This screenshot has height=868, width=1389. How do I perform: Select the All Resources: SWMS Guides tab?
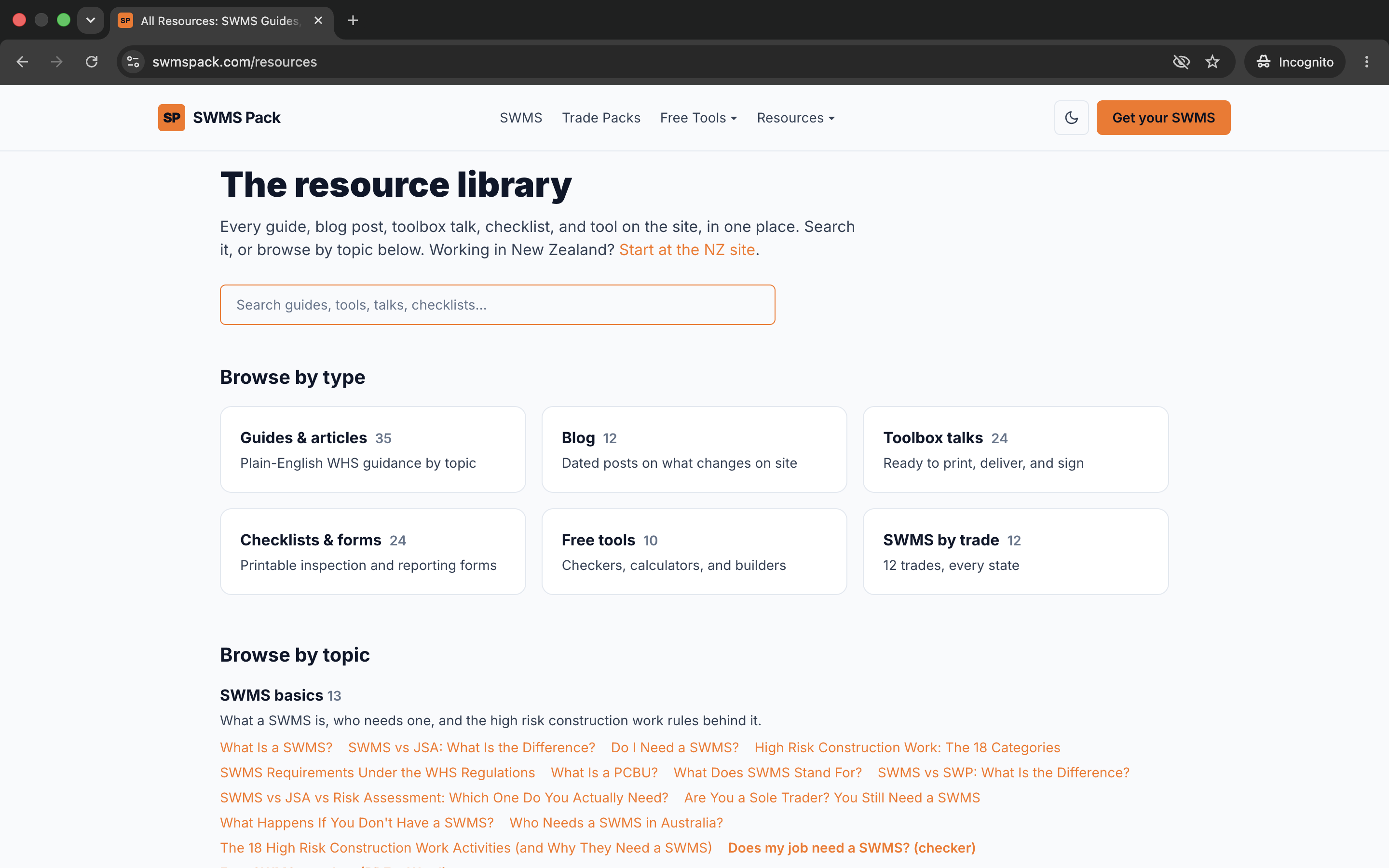tap(221, 21)
